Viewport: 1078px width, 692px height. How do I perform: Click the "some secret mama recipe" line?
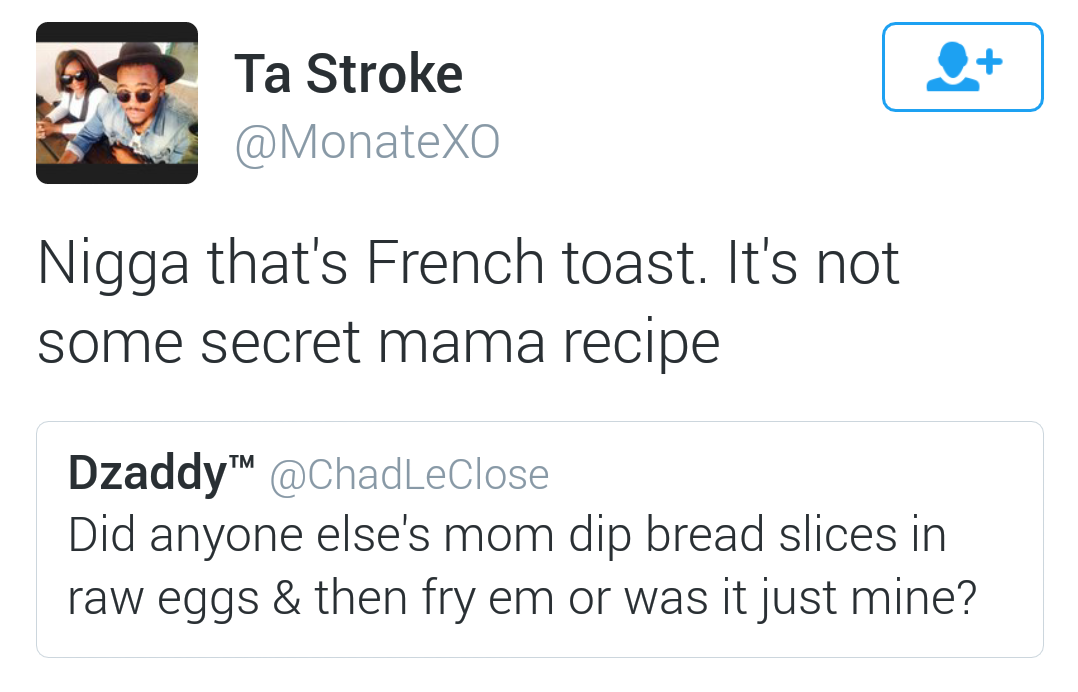(x=378, y=342)
